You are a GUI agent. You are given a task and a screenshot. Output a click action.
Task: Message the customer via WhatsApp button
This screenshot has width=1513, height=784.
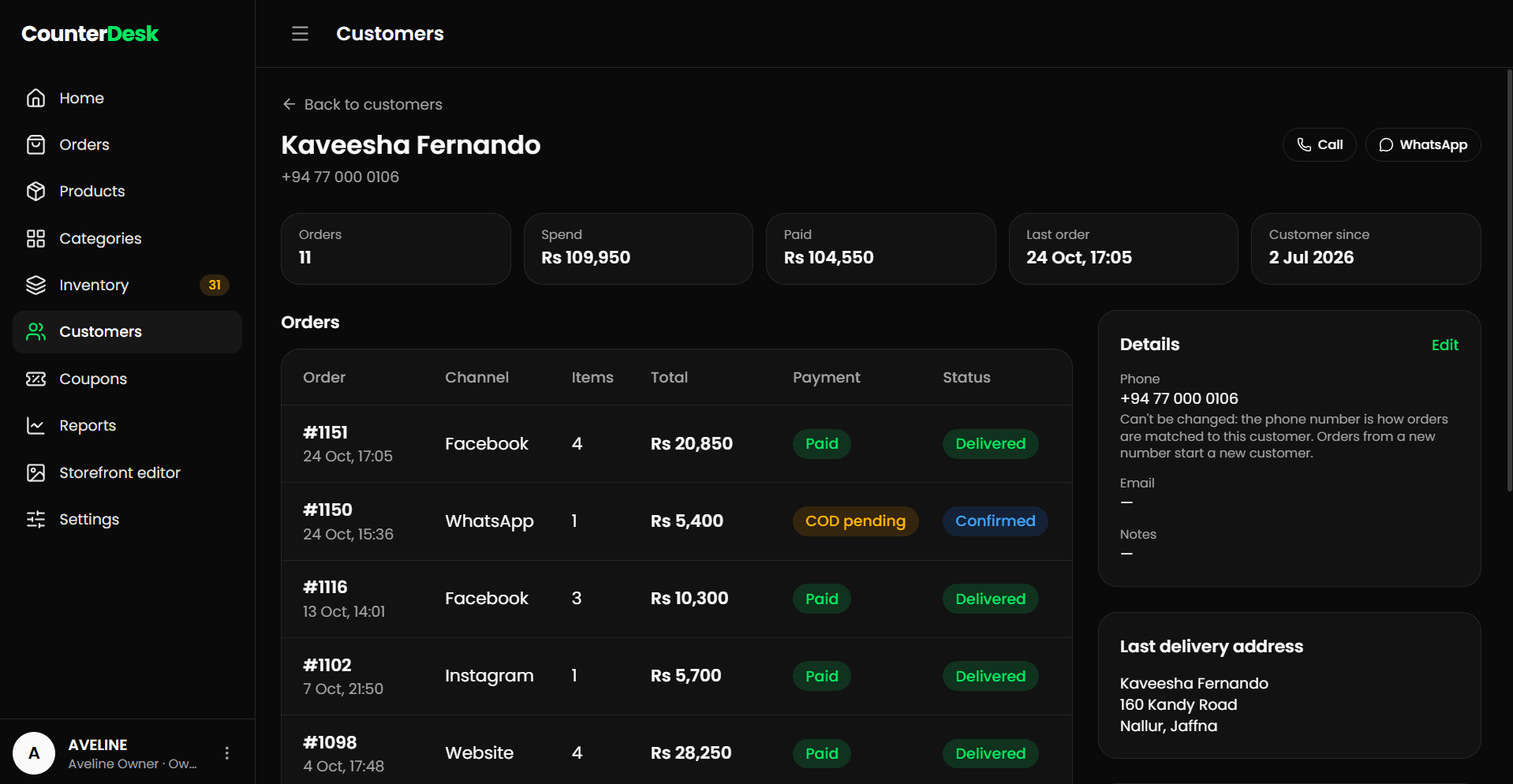(1422, 144)
